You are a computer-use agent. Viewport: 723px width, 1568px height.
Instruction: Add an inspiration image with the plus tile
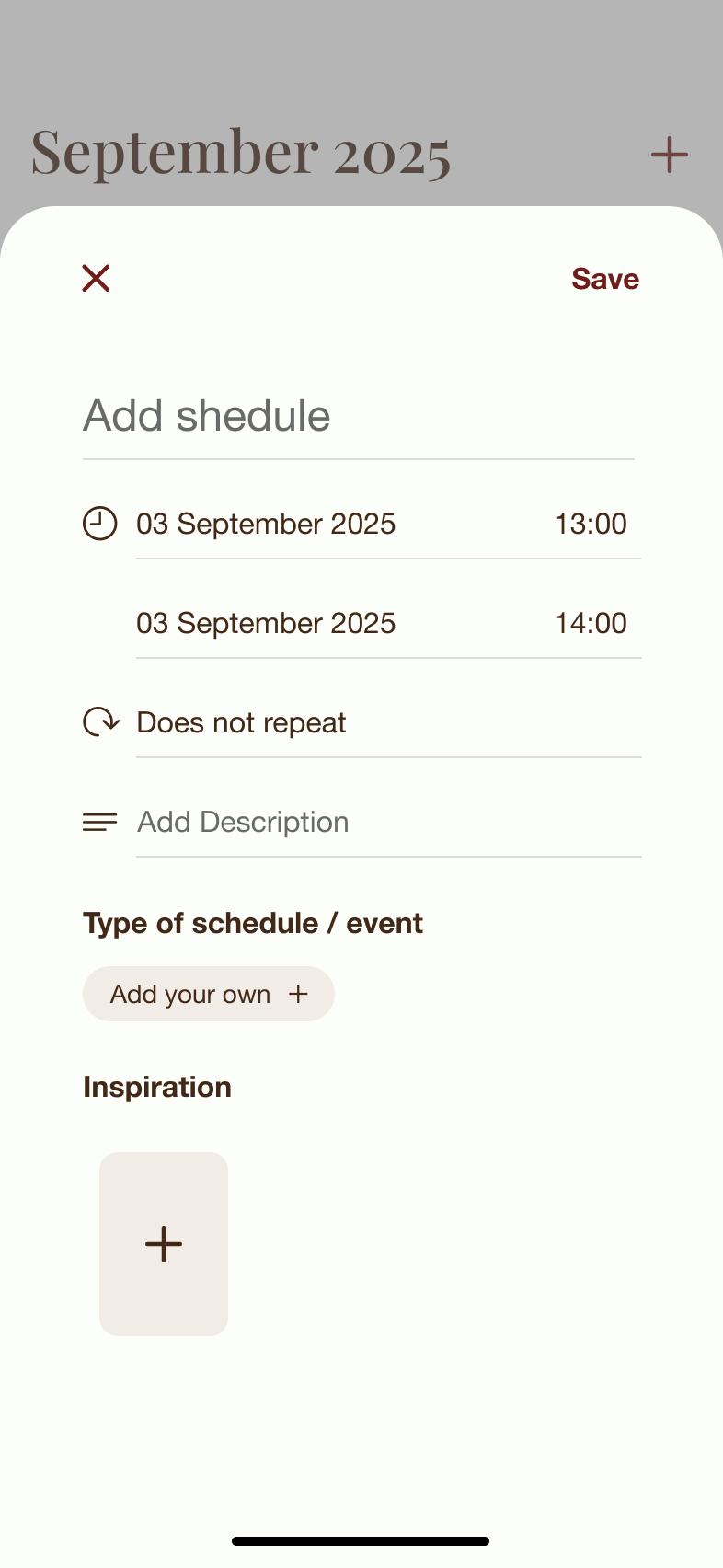[x=164, y=1244]
